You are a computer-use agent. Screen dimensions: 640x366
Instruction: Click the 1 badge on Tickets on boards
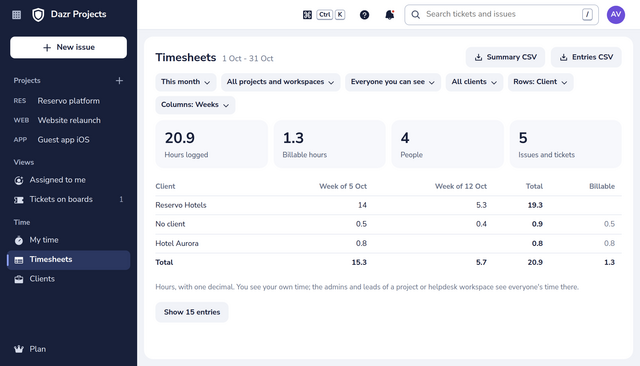121,200
